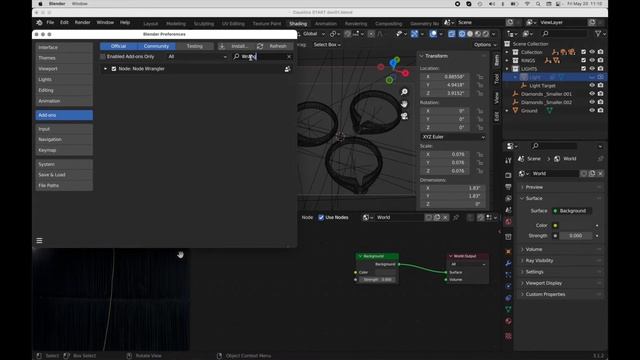640x360 pixels.
Task: Select rendered viewport shading
Action: point(485,34)
